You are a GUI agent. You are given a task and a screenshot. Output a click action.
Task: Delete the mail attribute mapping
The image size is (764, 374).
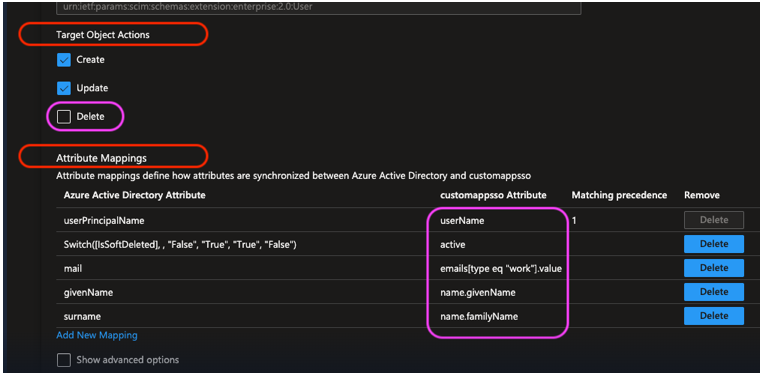[714, 268]
